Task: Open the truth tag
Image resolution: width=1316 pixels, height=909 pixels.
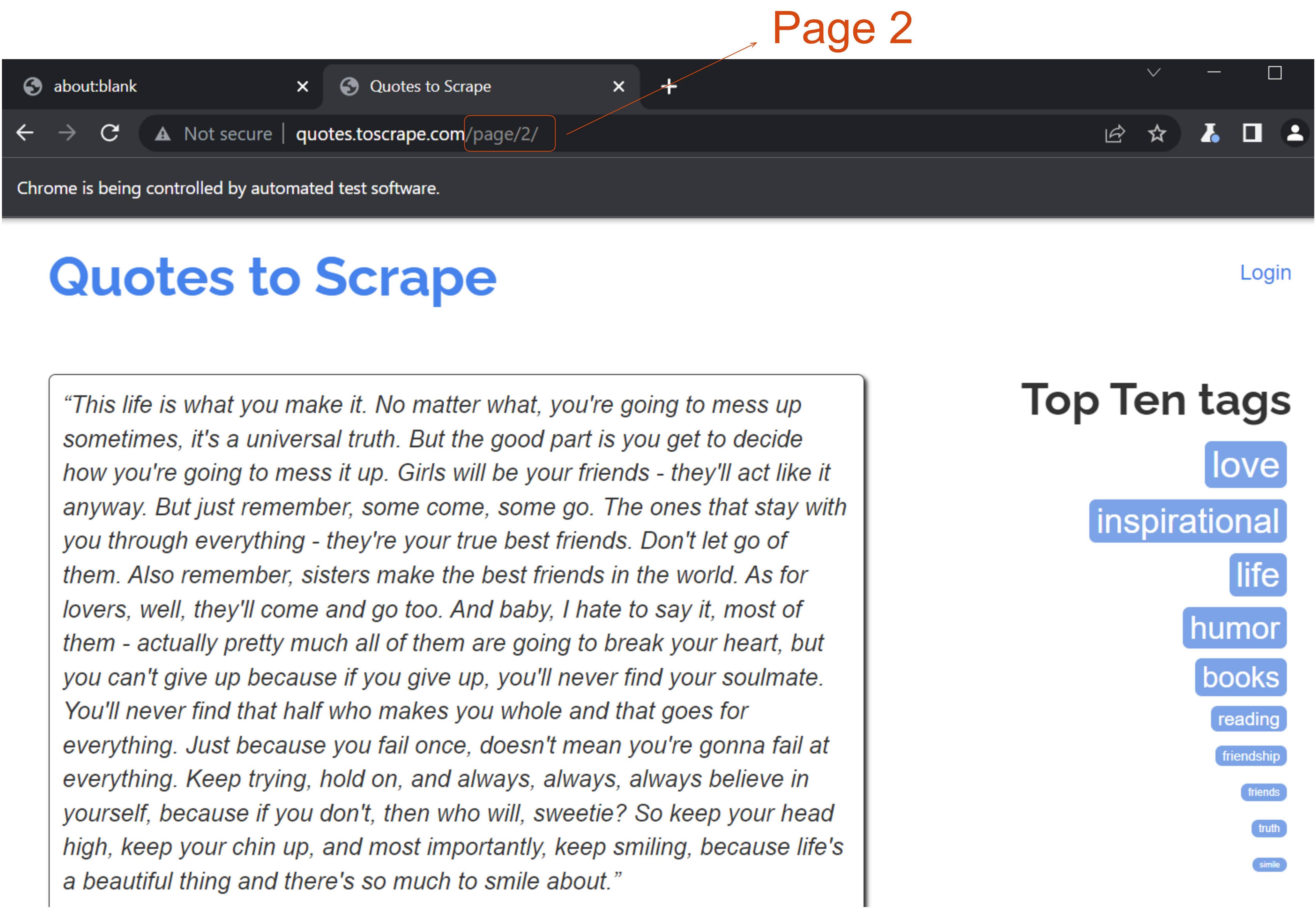Action: 1269,828
